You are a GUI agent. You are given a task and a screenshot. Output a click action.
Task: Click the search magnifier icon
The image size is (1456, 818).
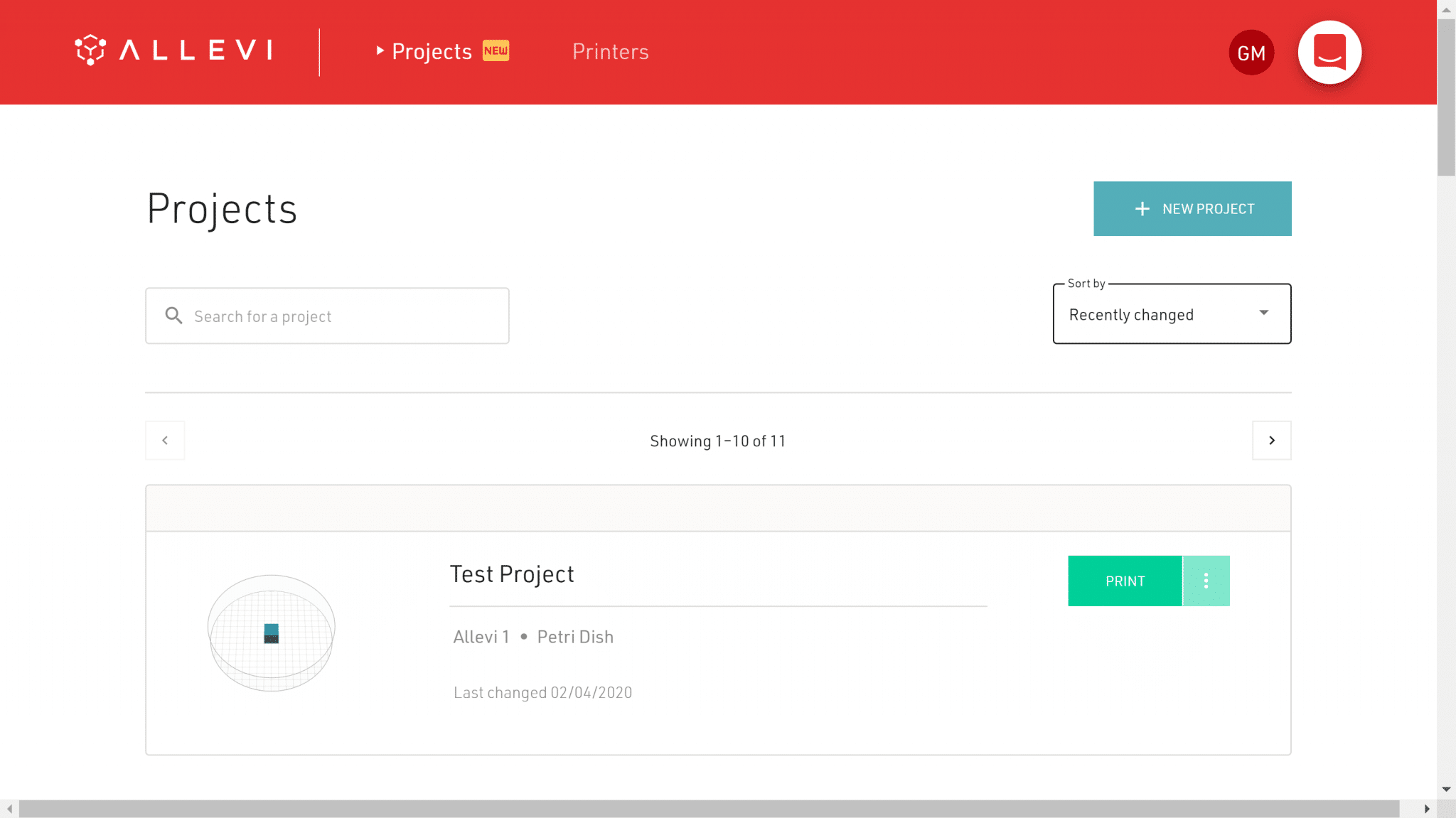click(x=173, y=316)
